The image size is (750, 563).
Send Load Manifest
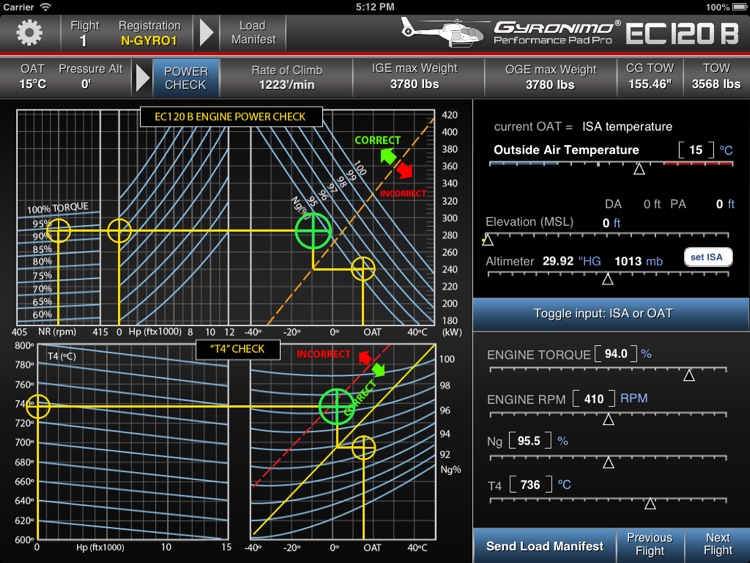click(x=544, y=546)
